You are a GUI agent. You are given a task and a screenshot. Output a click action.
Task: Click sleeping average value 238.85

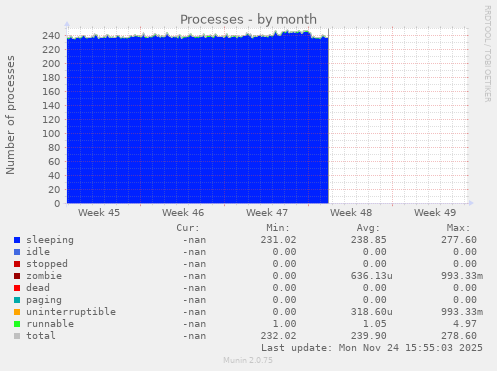(369, 240)
